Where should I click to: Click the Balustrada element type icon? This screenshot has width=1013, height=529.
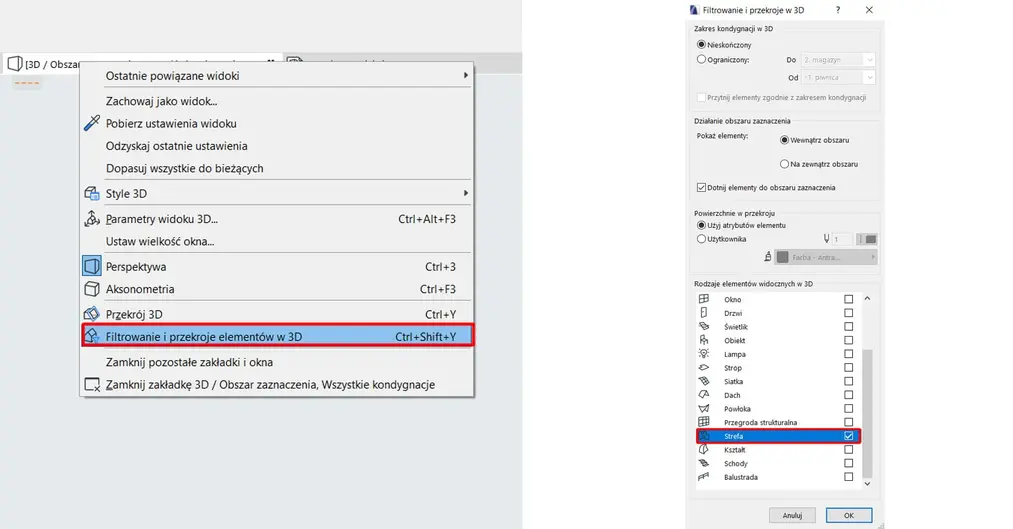704,477
